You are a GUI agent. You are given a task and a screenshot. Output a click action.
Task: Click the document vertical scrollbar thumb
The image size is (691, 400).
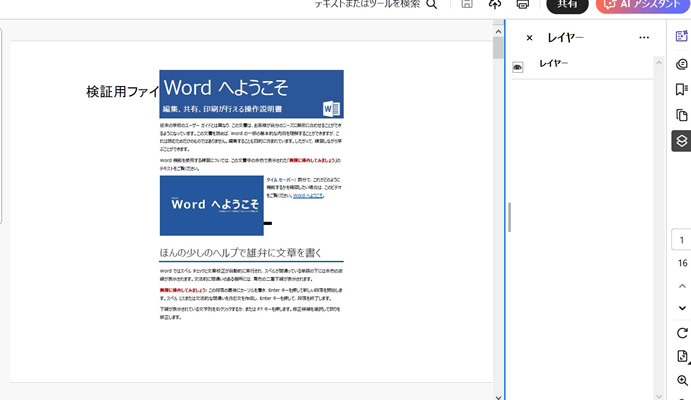pyautogui.click(x=498, y=48)
